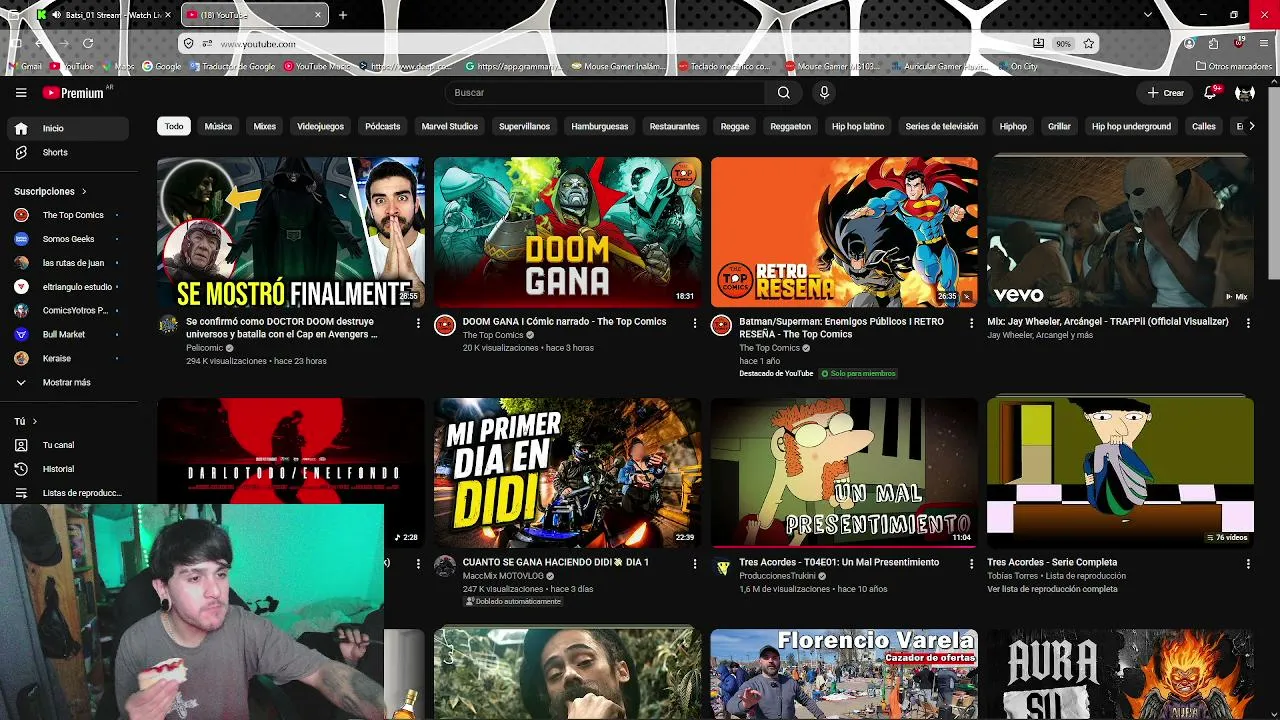1280x720 pixels.
Task: Click the site security shield icon
Action: point(188,44)
